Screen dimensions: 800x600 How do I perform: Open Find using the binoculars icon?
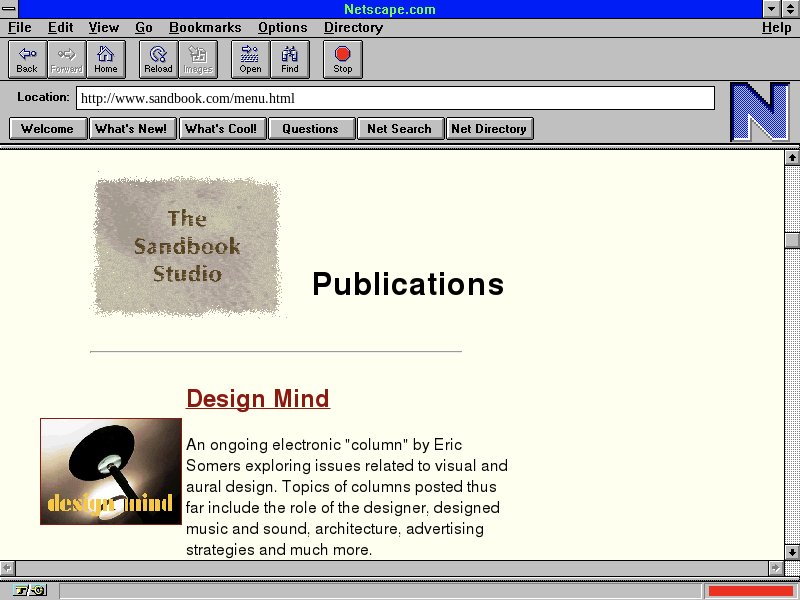click(290, 59)
